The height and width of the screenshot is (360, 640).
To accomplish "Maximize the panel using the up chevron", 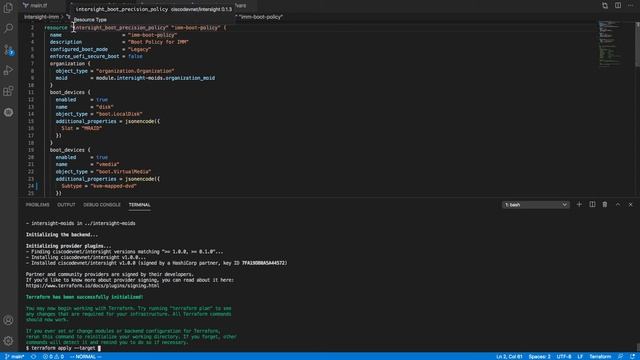I will click(618, 204).
